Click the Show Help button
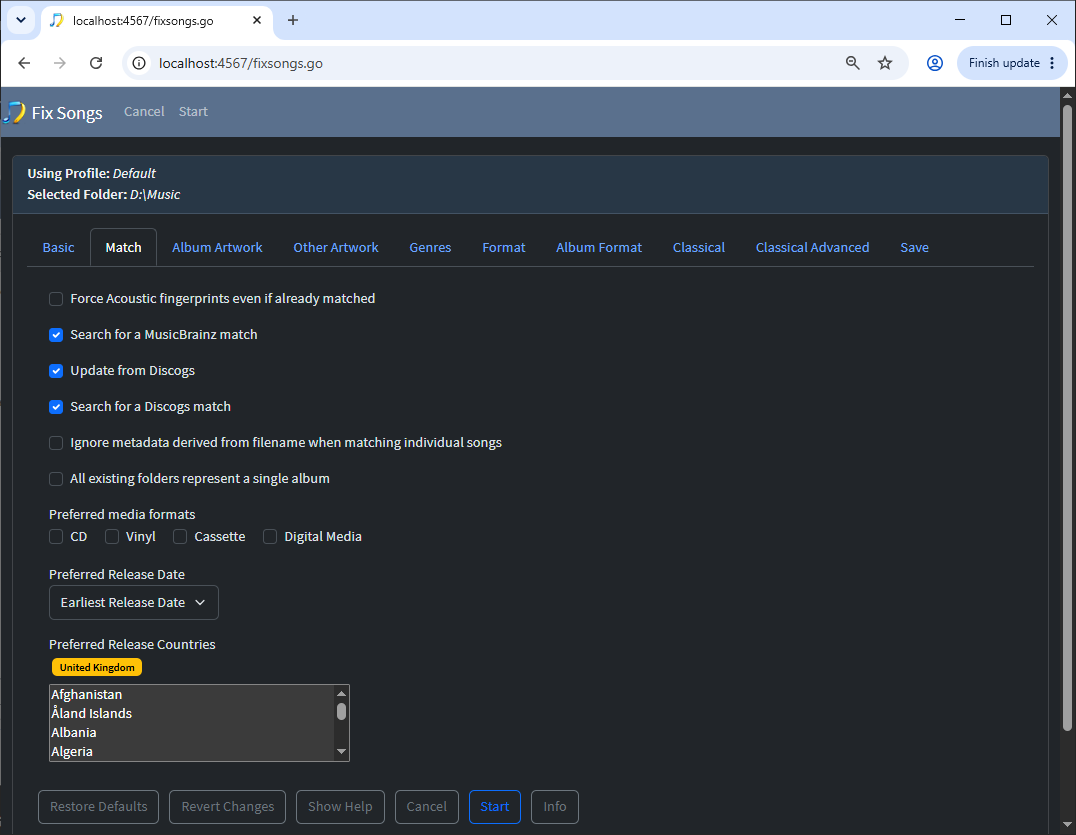Image resolution: width=1076 pixels, height=835 pixels. tap(340, 807)
